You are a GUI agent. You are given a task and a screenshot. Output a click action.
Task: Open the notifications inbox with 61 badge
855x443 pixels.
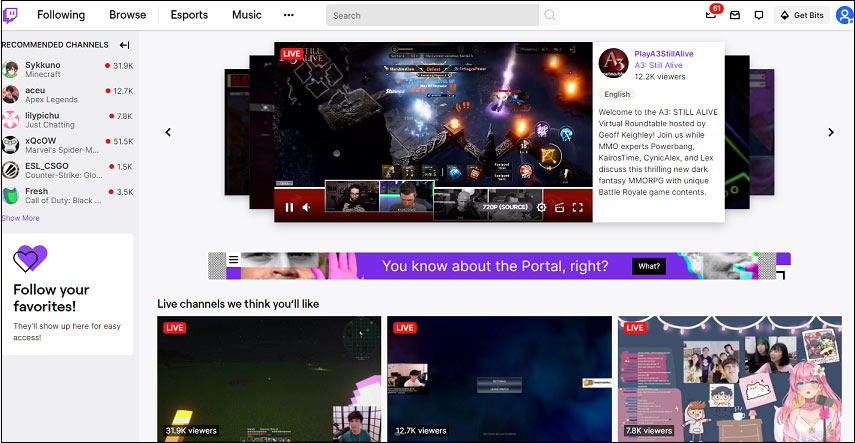(712, 14)
